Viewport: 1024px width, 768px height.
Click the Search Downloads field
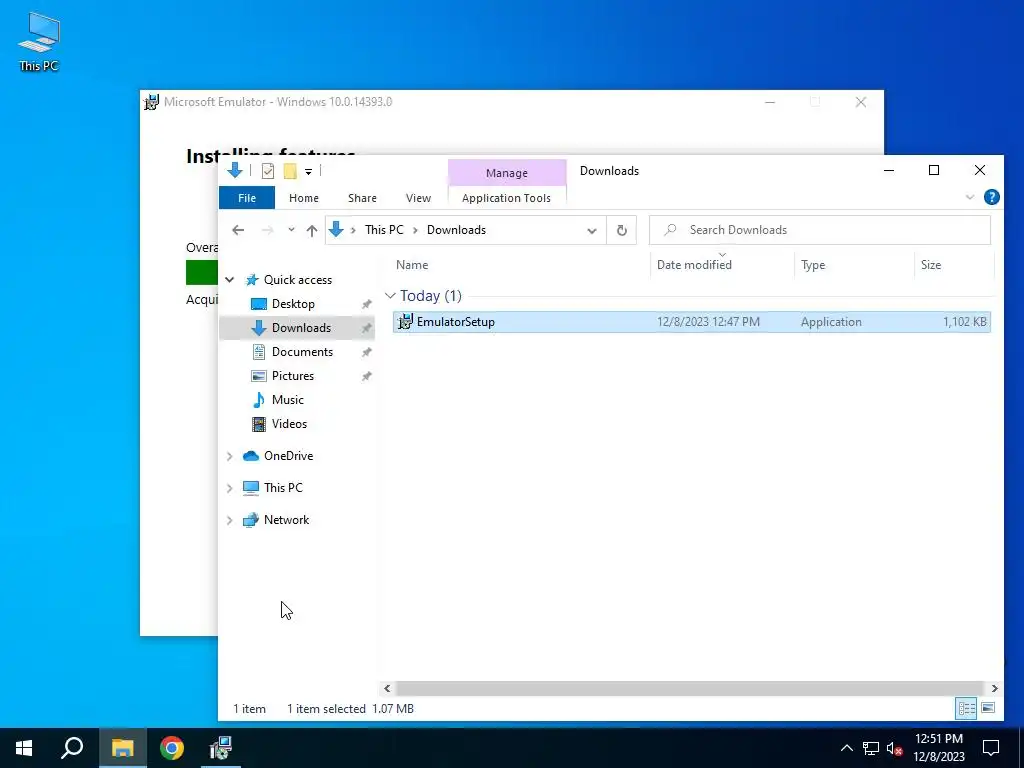pyautogui.click(x=820, y=230)
